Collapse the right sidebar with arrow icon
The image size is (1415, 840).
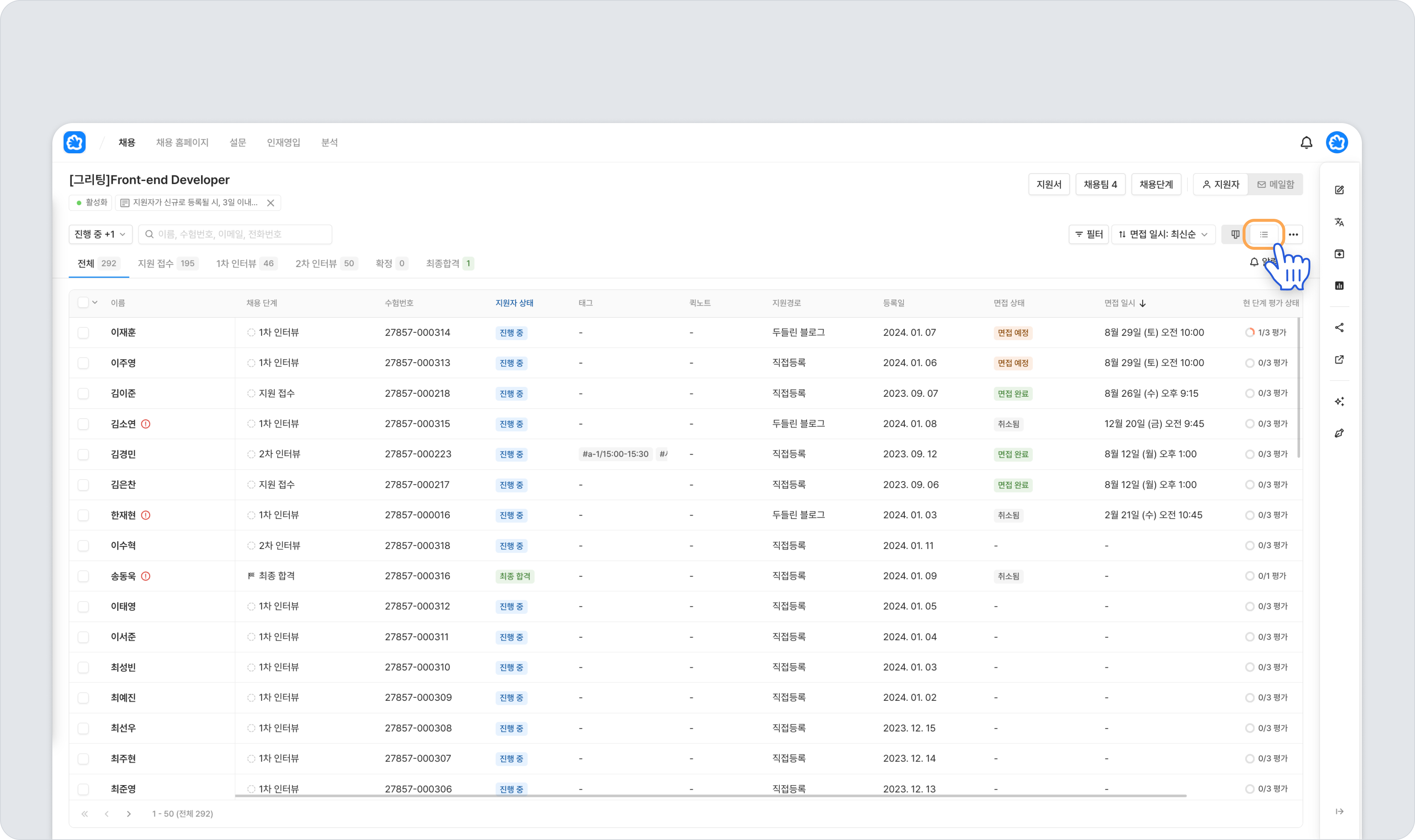(x=1339, y=811)
